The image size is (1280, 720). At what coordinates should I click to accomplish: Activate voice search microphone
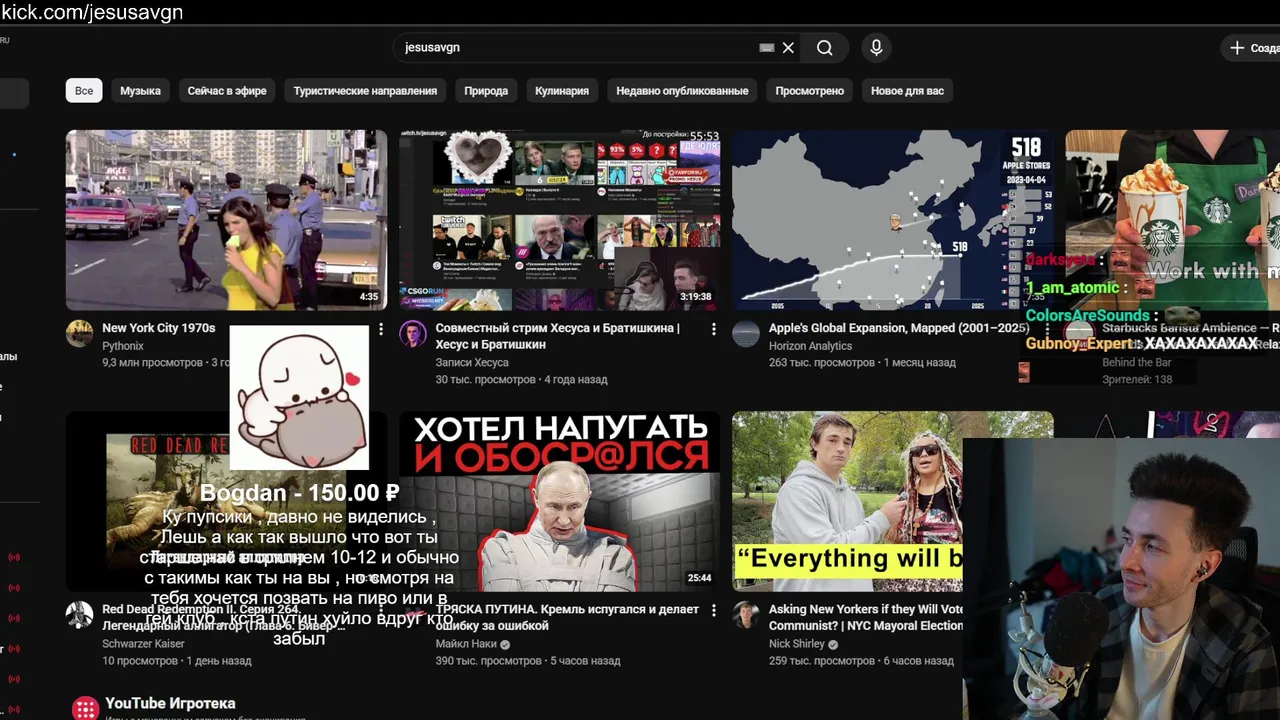tap(876, 48)
